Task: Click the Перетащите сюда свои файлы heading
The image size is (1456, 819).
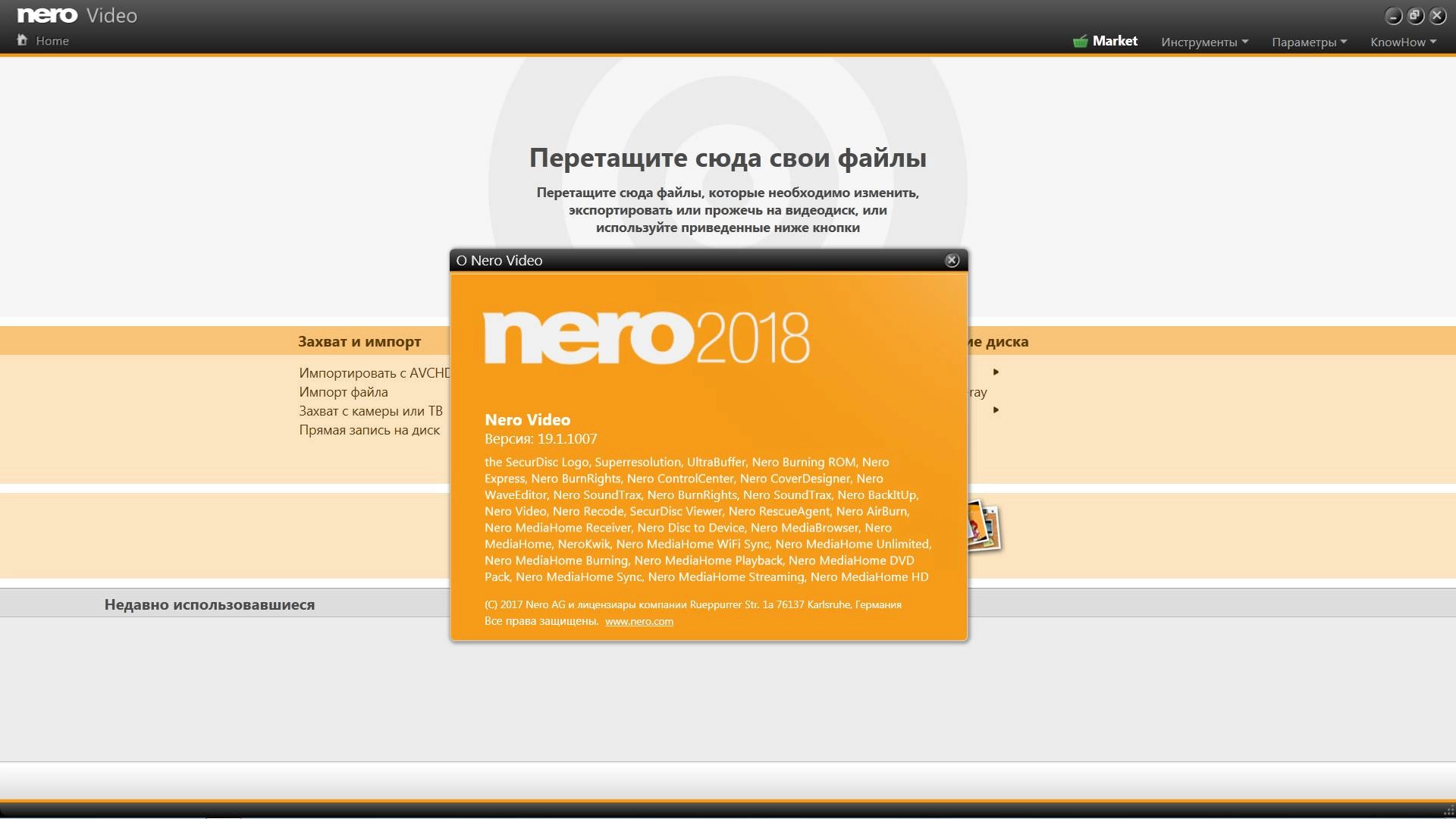Action: pyautogui.click(x=728, y=158)
